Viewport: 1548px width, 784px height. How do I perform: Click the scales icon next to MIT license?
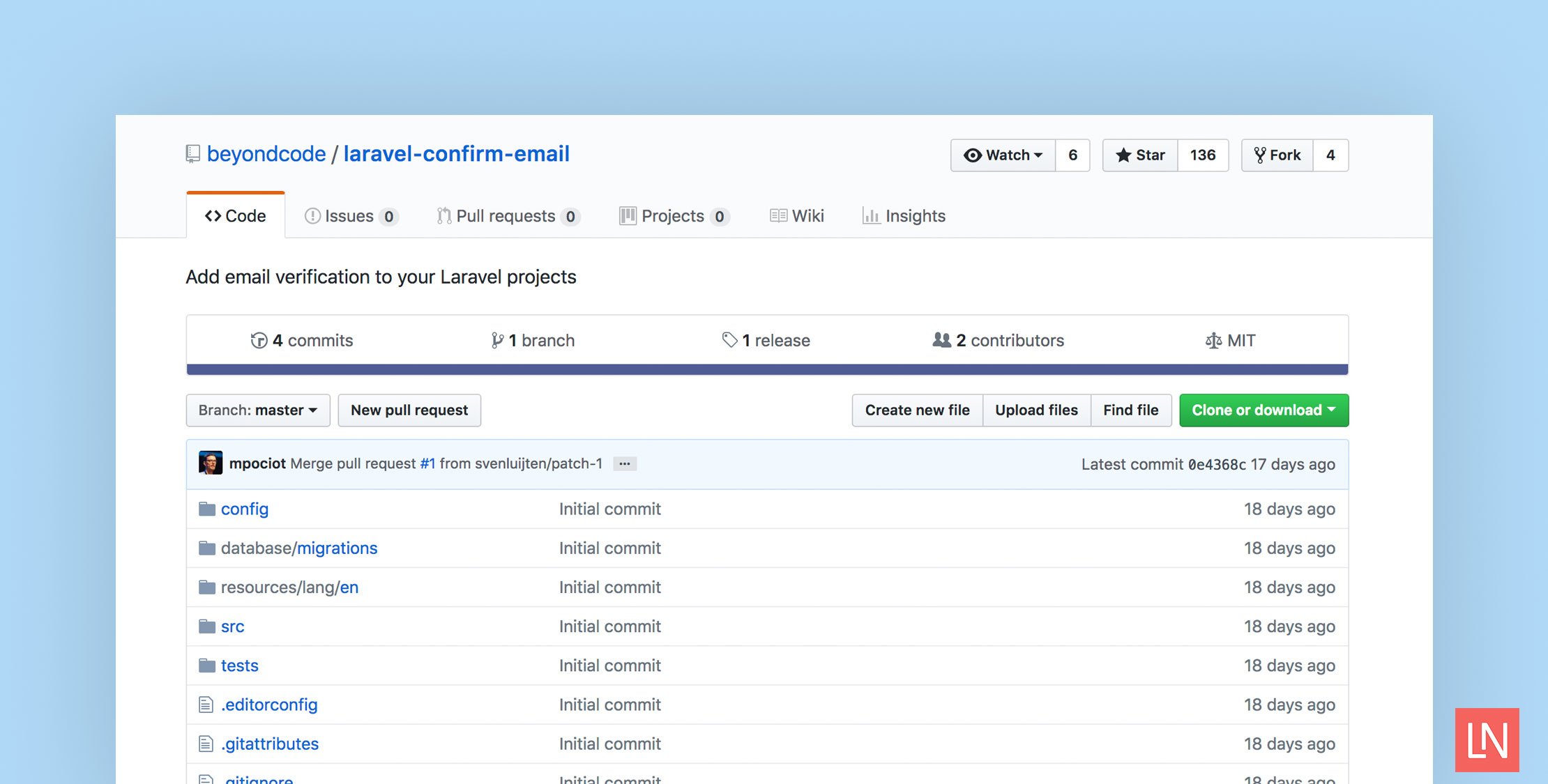point(1213,340)
